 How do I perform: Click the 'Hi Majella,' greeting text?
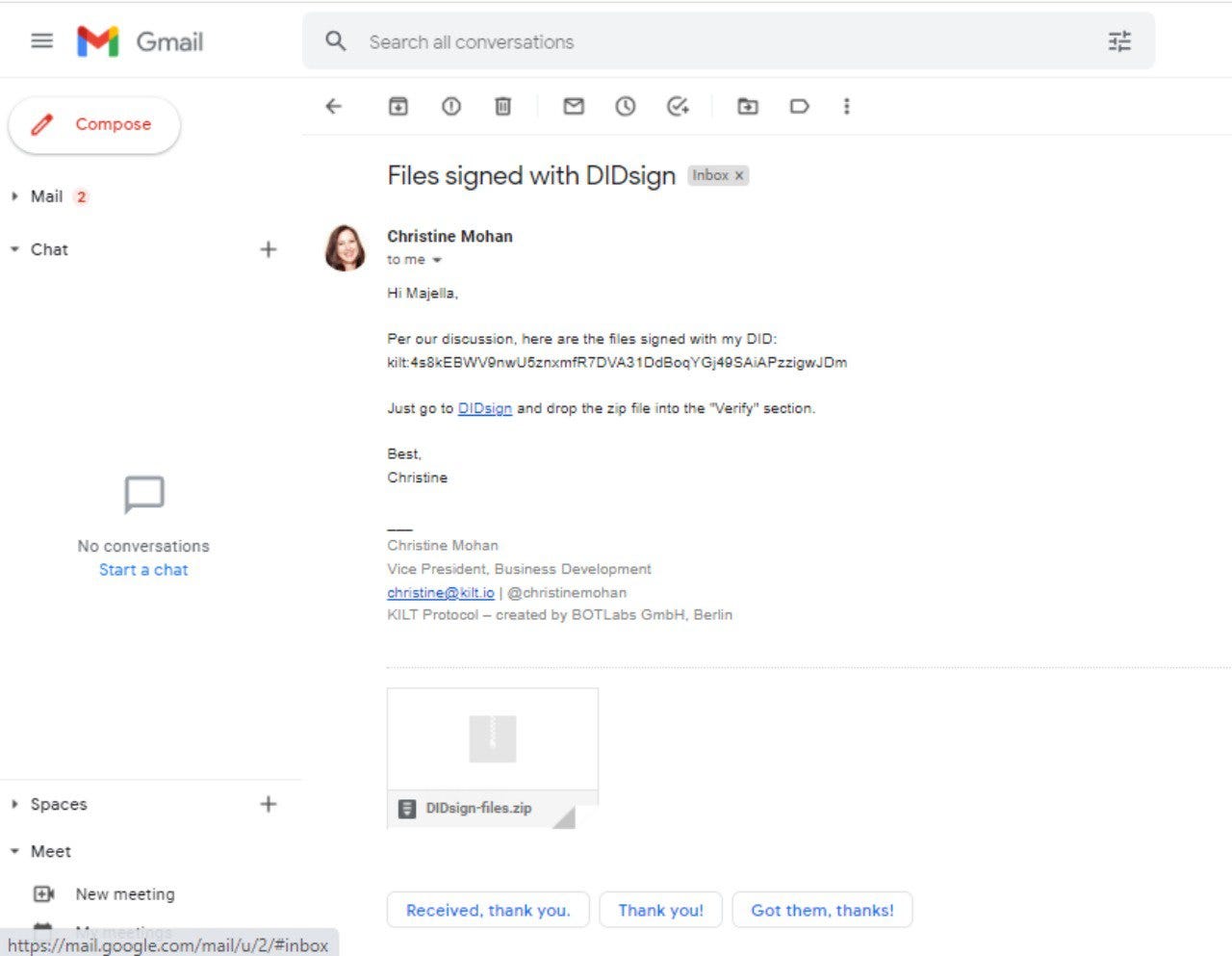click(423, 293)
